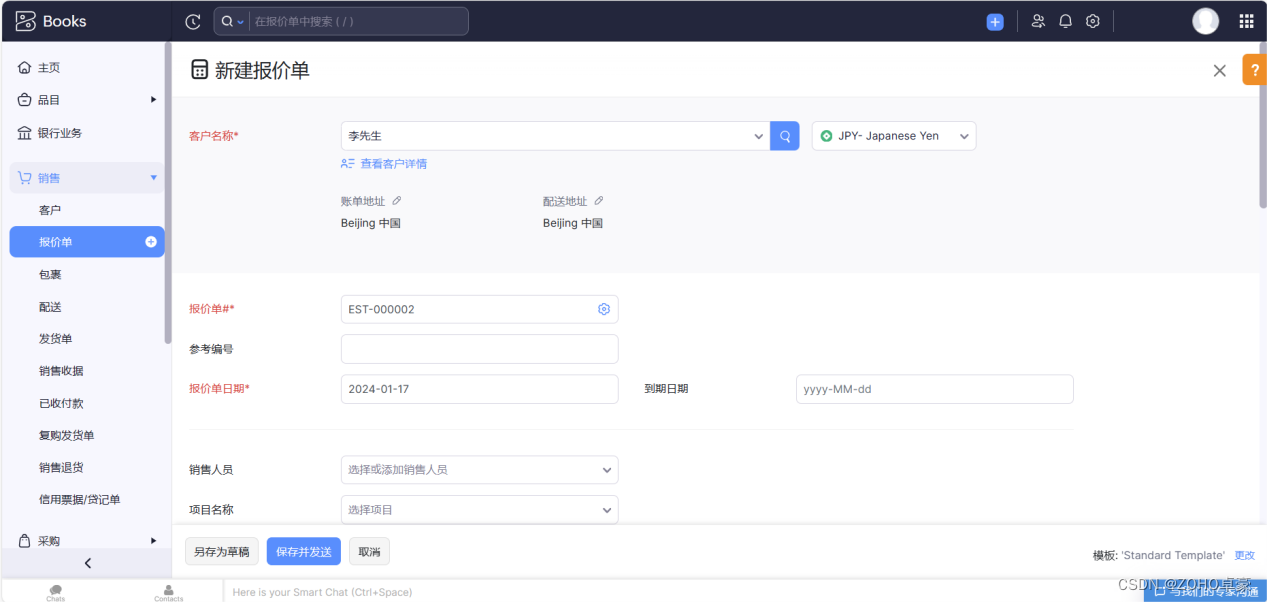This screenshot has height=602, width=1267.
Task: Expand the 采购 sidebar section
Action: click(x=153, y=541)
